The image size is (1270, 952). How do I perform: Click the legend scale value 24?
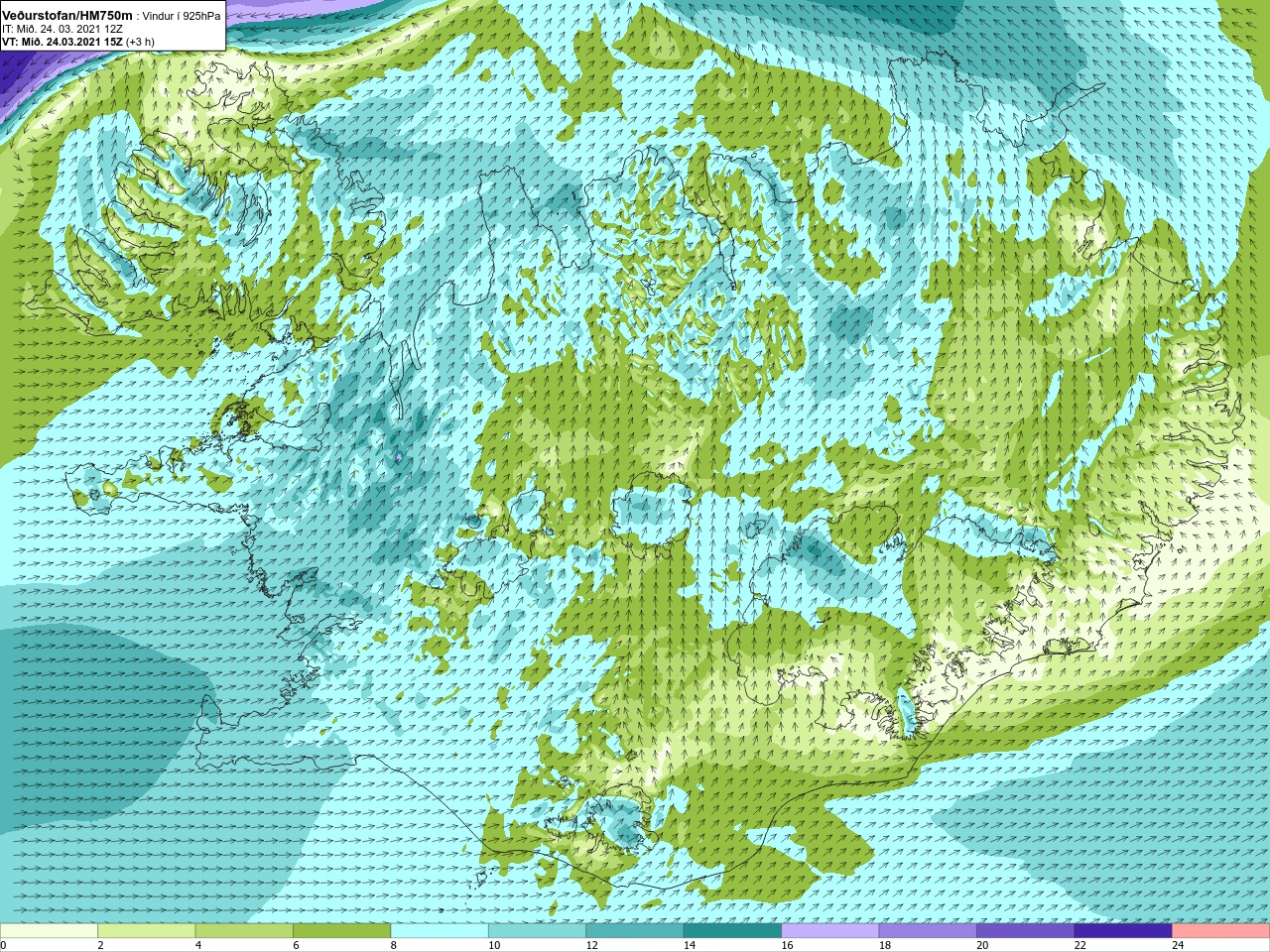[1179, 945]
